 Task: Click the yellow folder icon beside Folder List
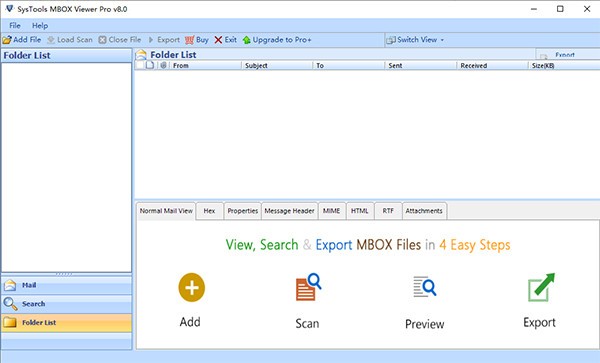click(x=10, y=323)
